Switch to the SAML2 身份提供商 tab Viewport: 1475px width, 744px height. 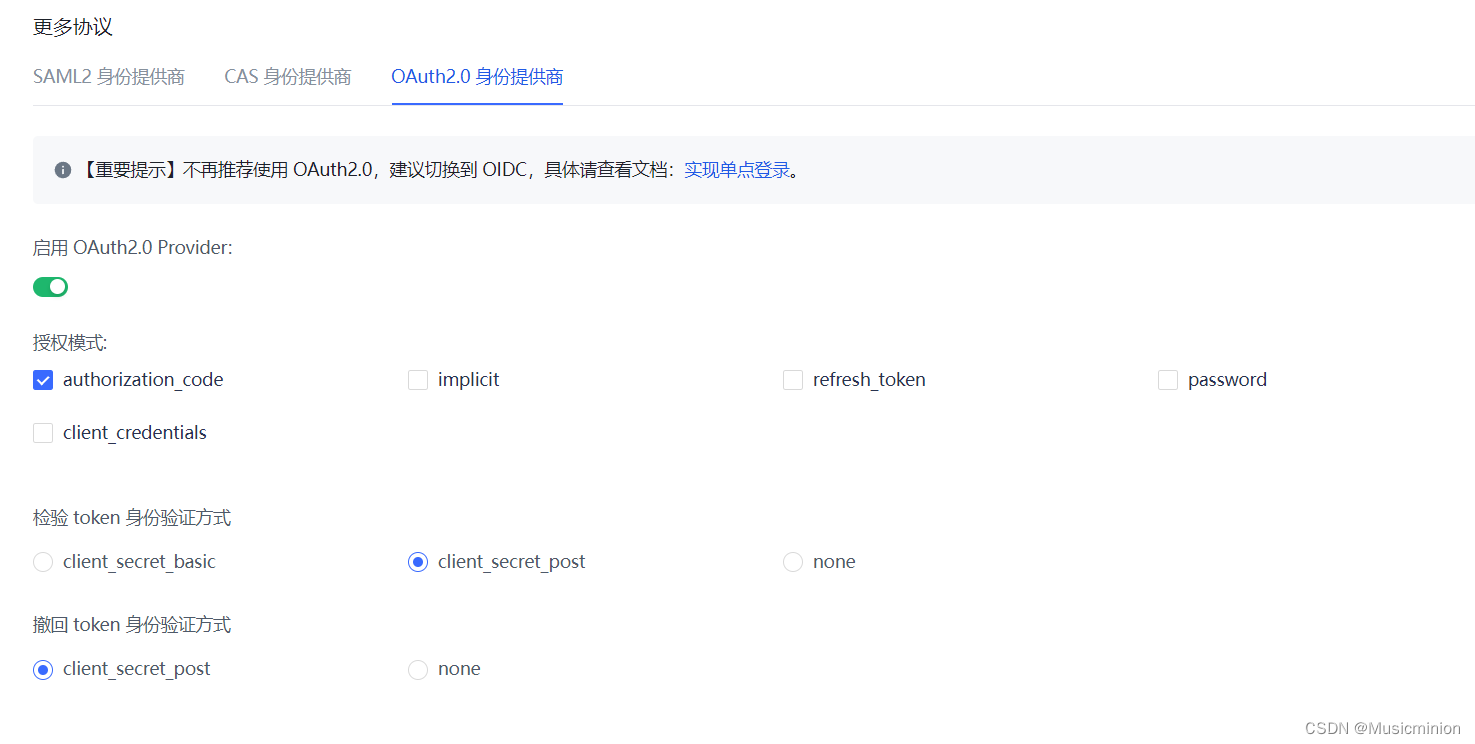108,76
